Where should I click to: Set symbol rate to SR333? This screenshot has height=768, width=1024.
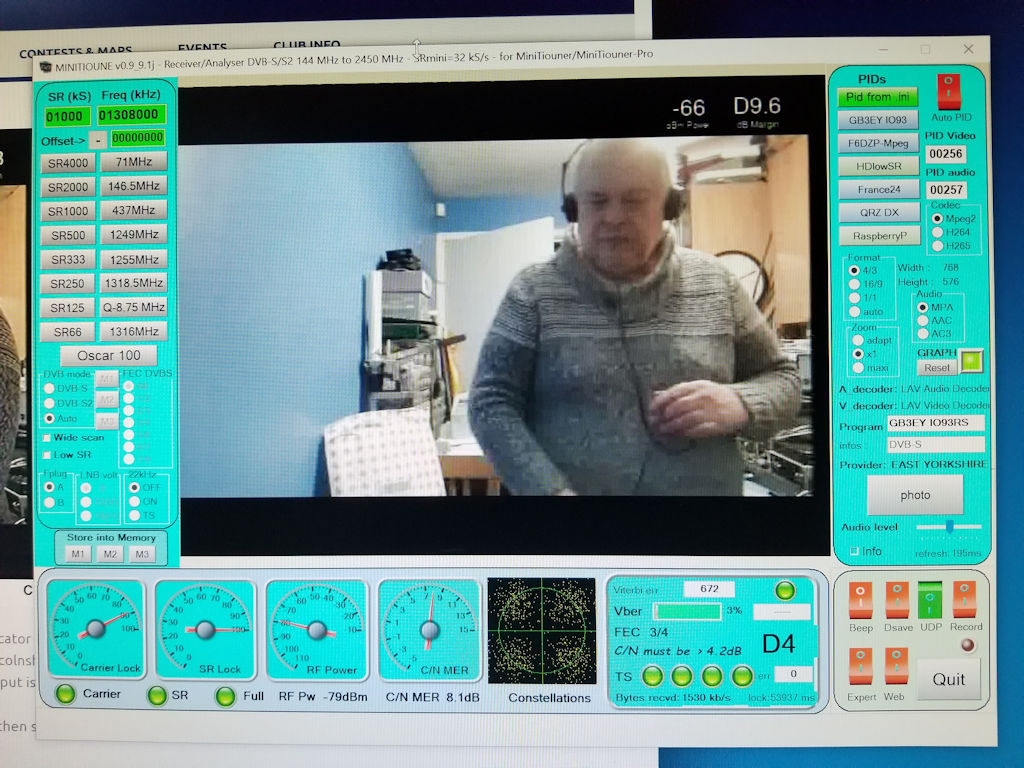[68, 259]
